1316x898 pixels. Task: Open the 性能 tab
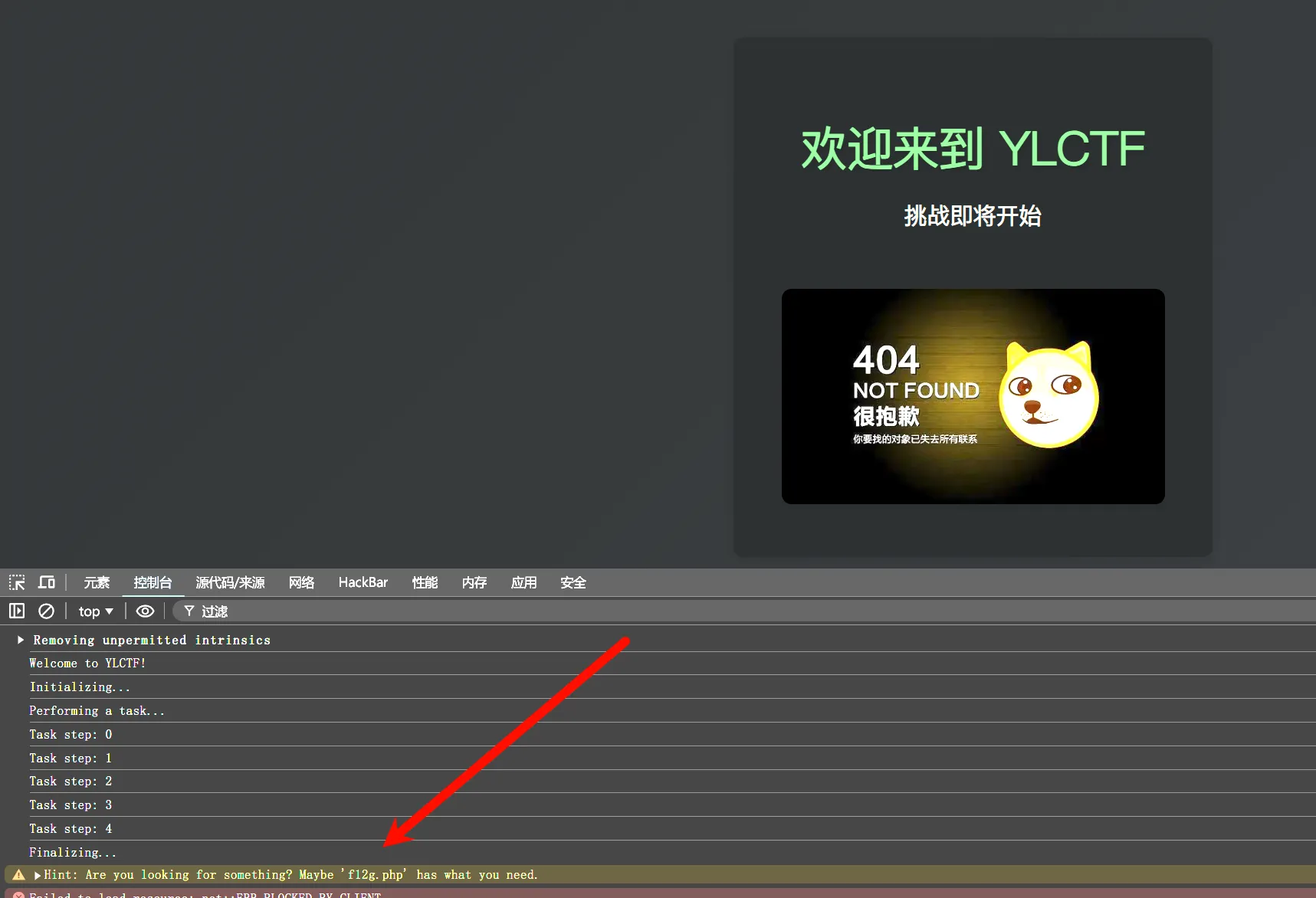[x=425, y=582]
